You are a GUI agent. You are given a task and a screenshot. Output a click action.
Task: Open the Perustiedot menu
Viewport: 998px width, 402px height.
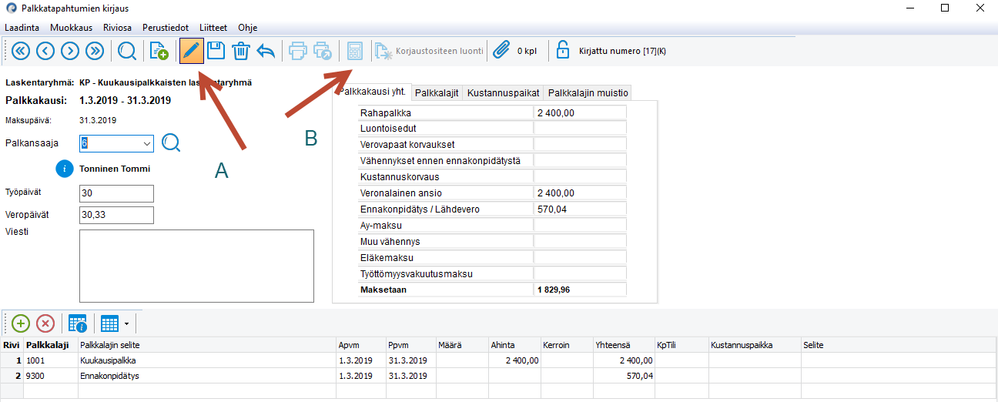165,28
